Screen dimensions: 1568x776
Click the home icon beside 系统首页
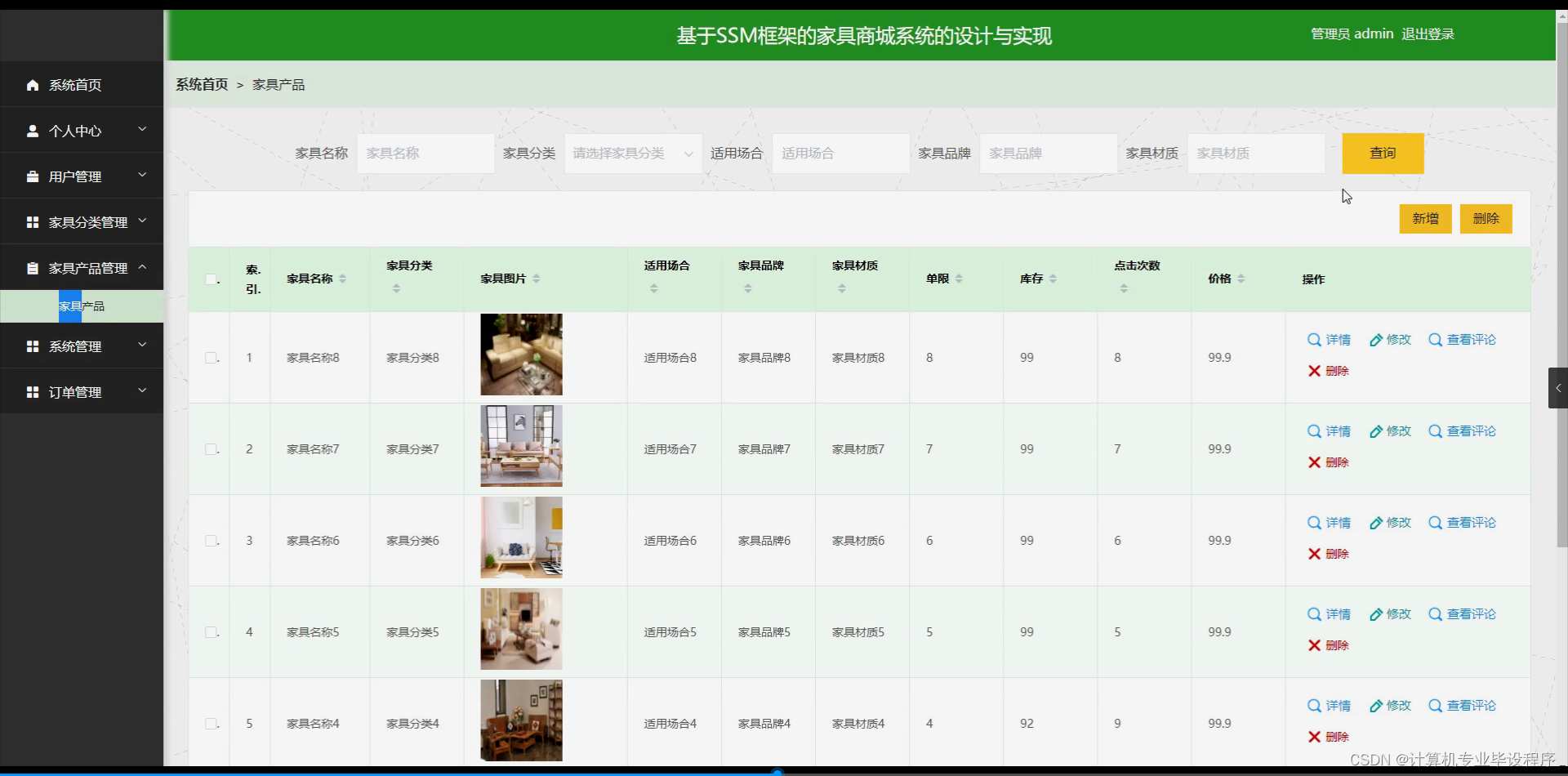tap(33, 84)
